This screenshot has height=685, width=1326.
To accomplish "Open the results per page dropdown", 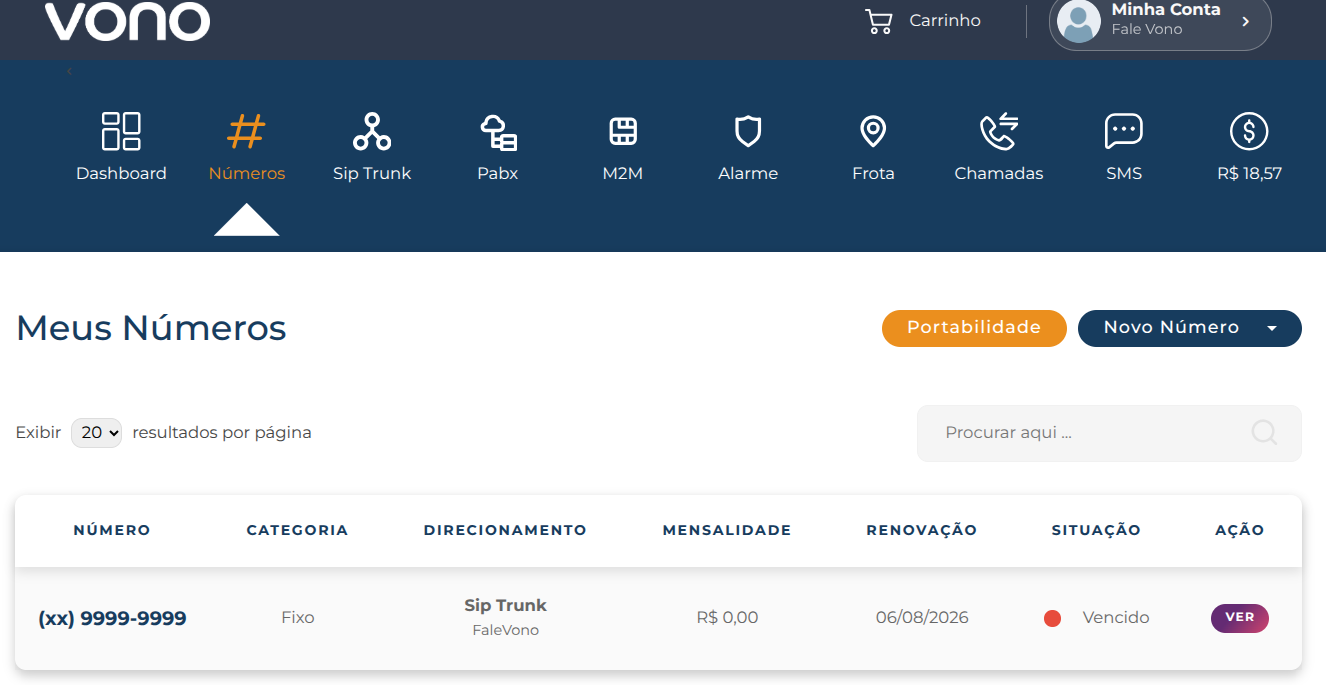I will click(x=96, y=433).
